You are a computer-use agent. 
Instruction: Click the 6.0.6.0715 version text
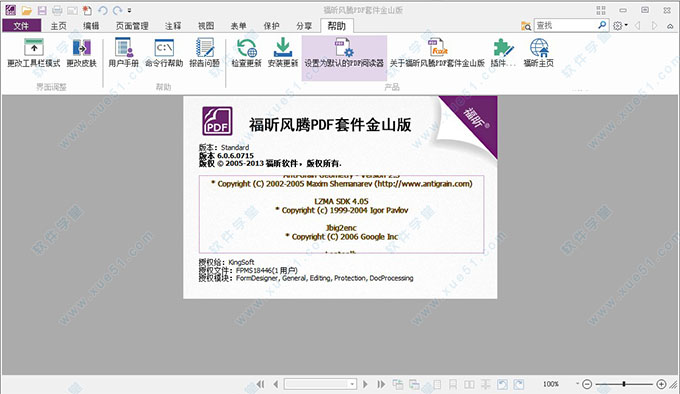(235, 155)
